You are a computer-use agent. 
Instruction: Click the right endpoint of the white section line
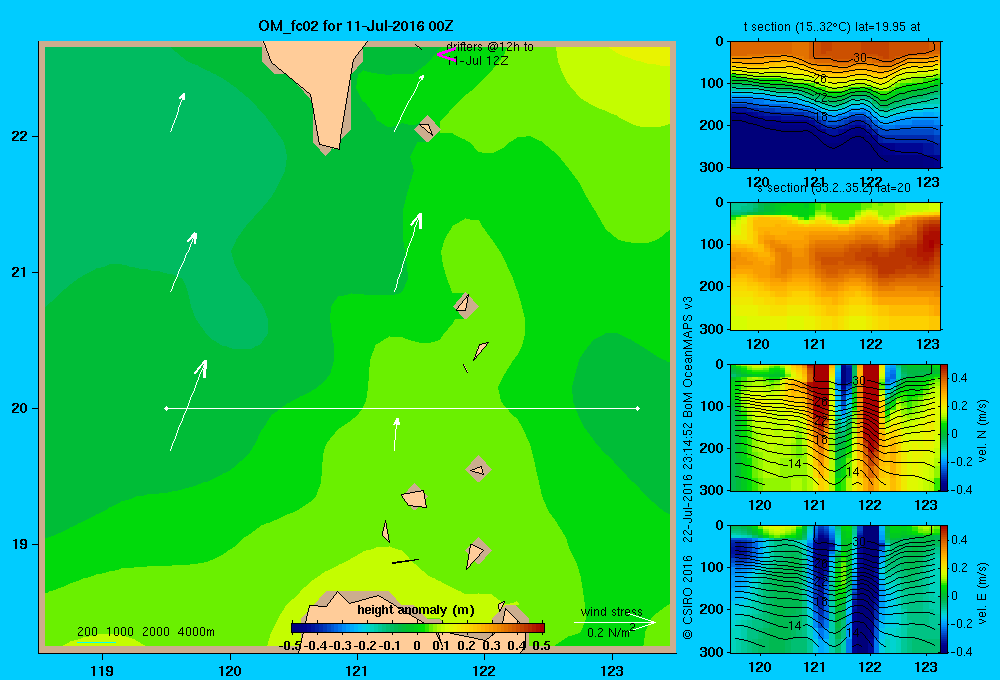click(638, 408)
